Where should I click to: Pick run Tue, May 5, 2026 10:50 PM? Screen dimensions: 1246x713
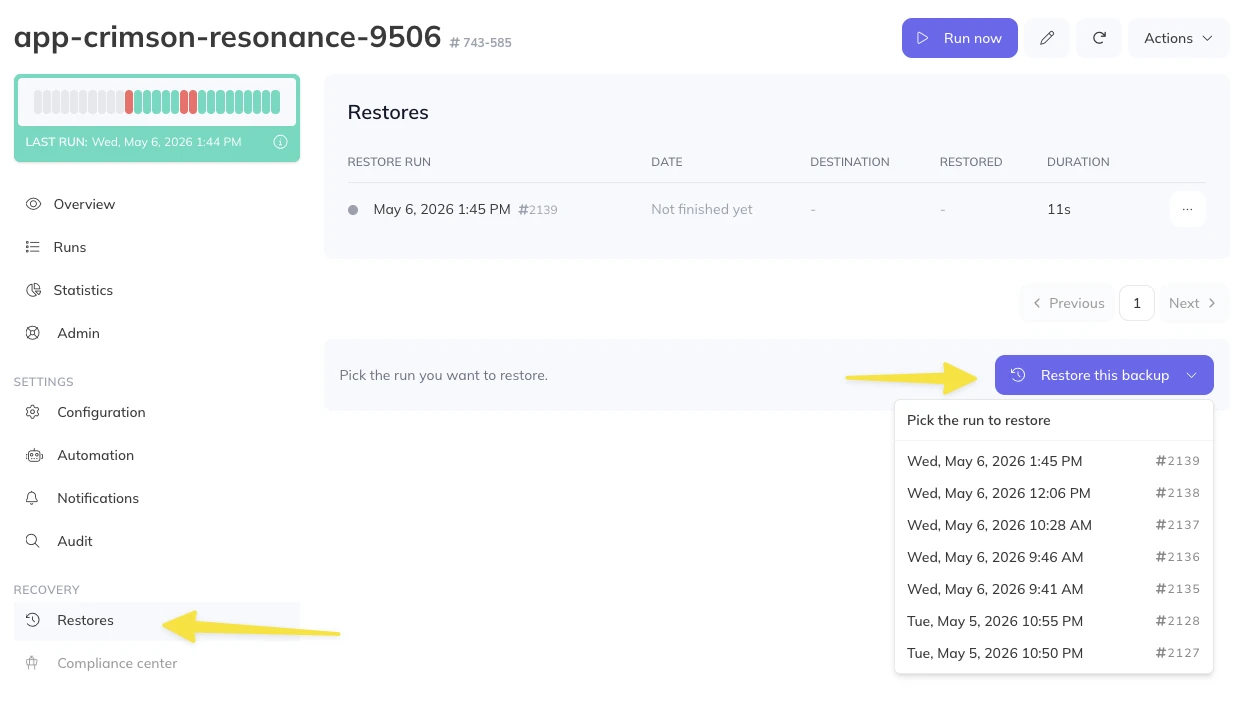[1053, 653]
